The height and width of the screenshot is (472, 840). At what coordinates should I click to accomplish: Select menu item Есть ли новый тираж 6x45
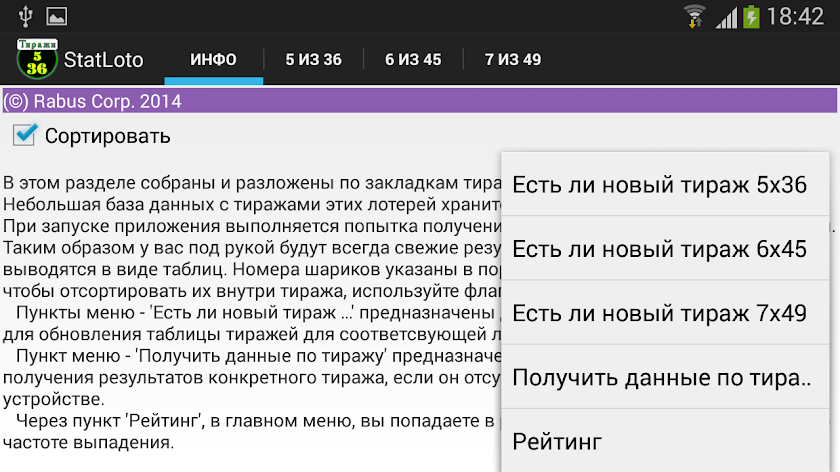[665, 249]
